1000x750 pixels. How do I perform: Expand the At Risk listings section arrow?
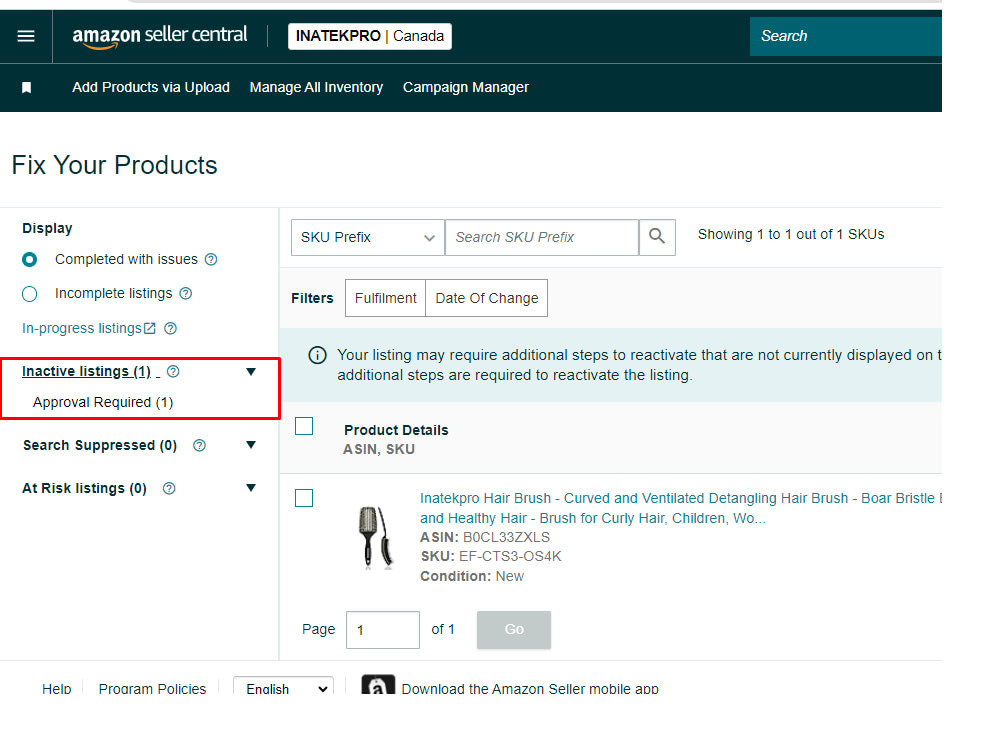(x=251, y=488)
